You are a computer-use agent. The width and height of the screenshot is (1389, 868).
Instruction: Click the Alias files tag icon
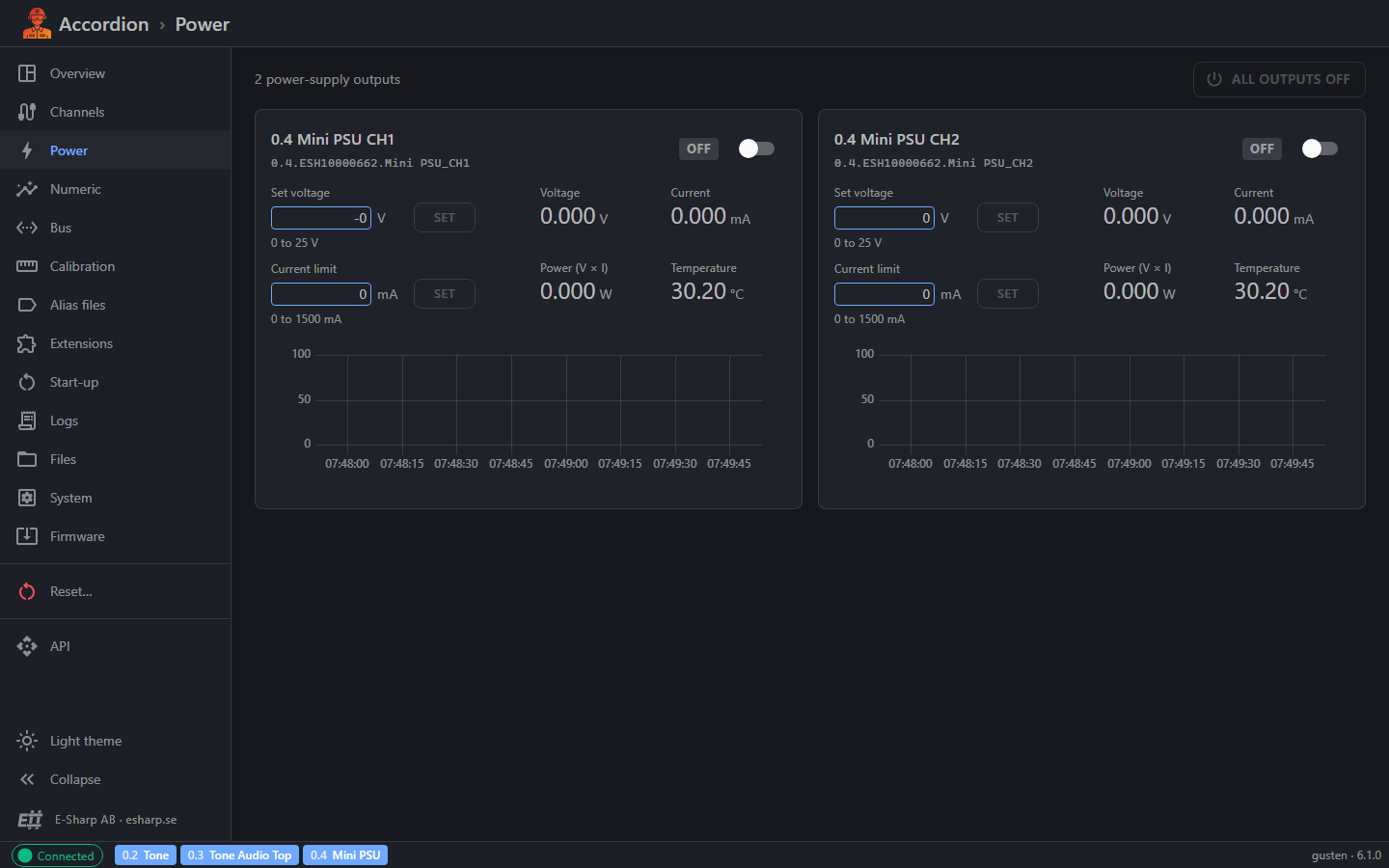(x=27, y=305)
